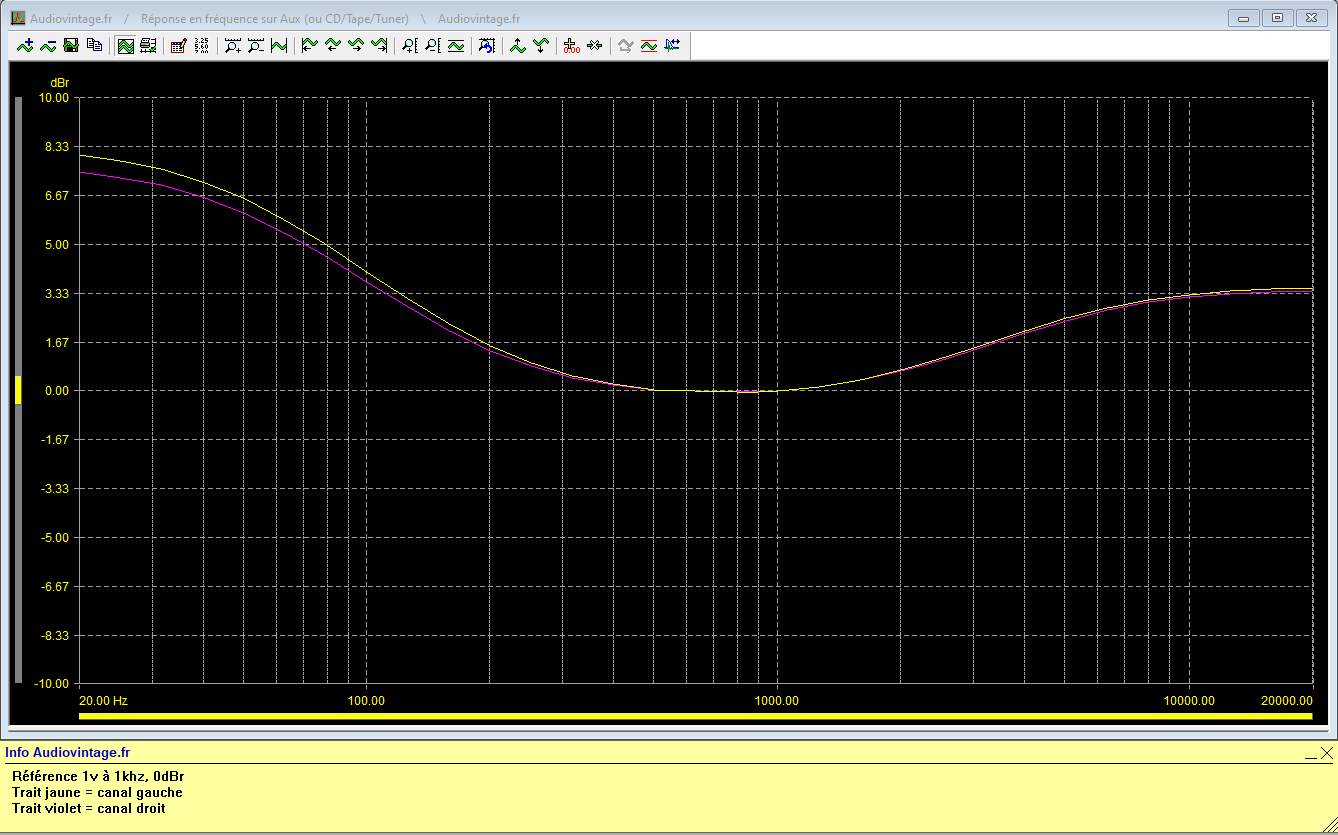Undo zoom with the magnifier and blue arrow icon

(486, 45)
